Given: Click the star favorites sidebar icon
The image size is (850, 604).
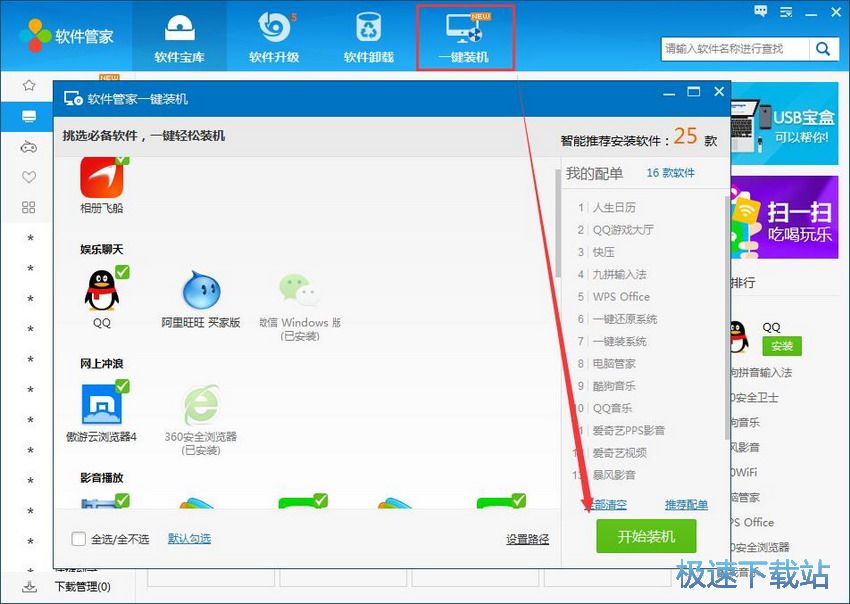Looking at the screenshot, I should point(29,85).
